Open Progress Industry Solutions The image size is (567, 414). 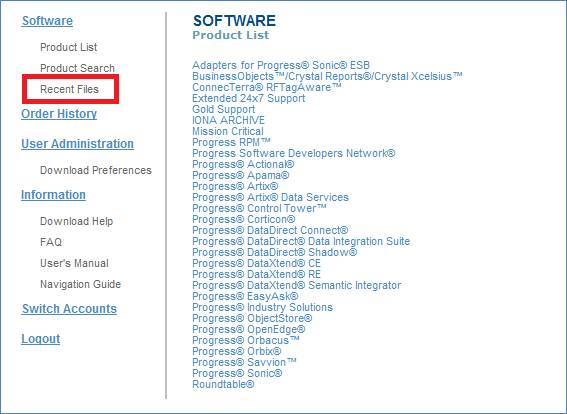(263, 307)
